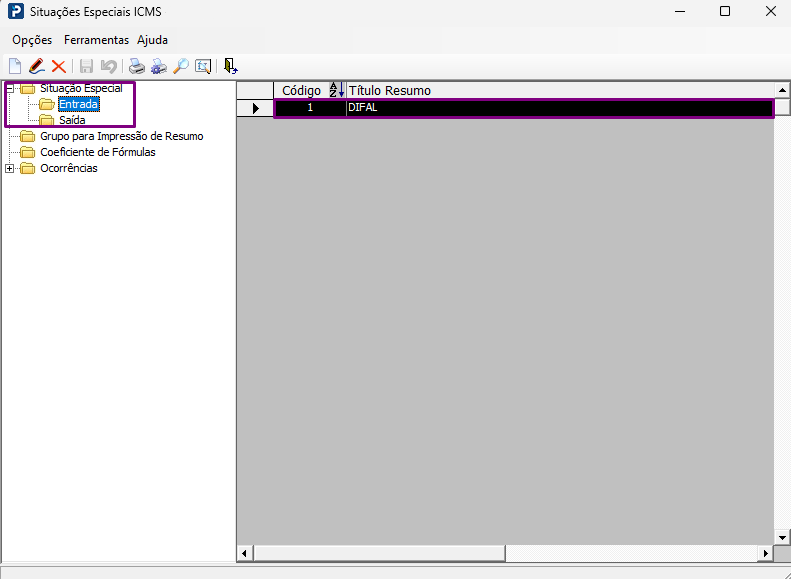
Task: Click the app logo in title bar
Action: pos(16,11)
